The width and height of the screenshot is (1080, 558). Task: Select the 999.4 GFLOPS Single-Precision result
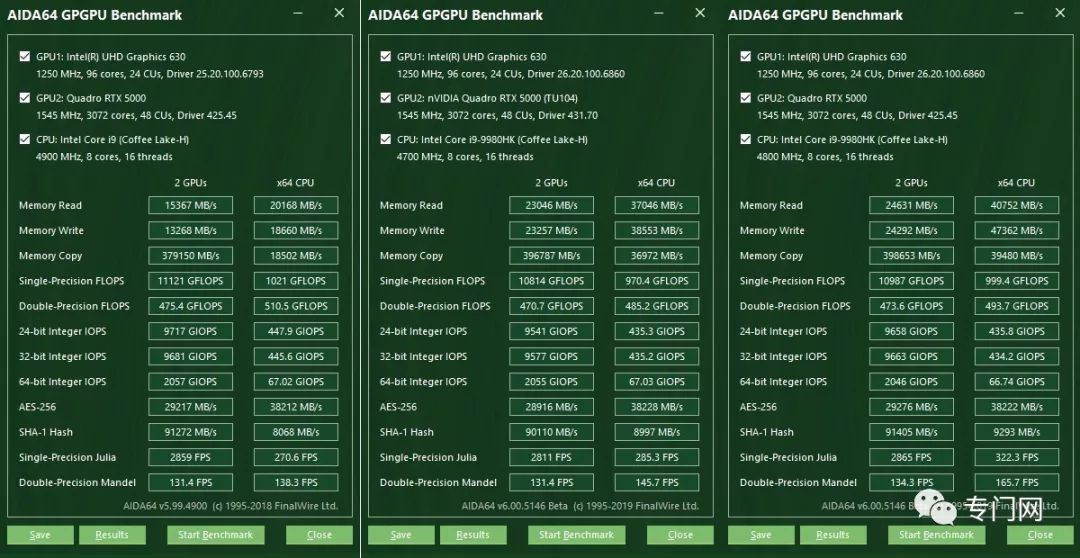(1017, 281)
